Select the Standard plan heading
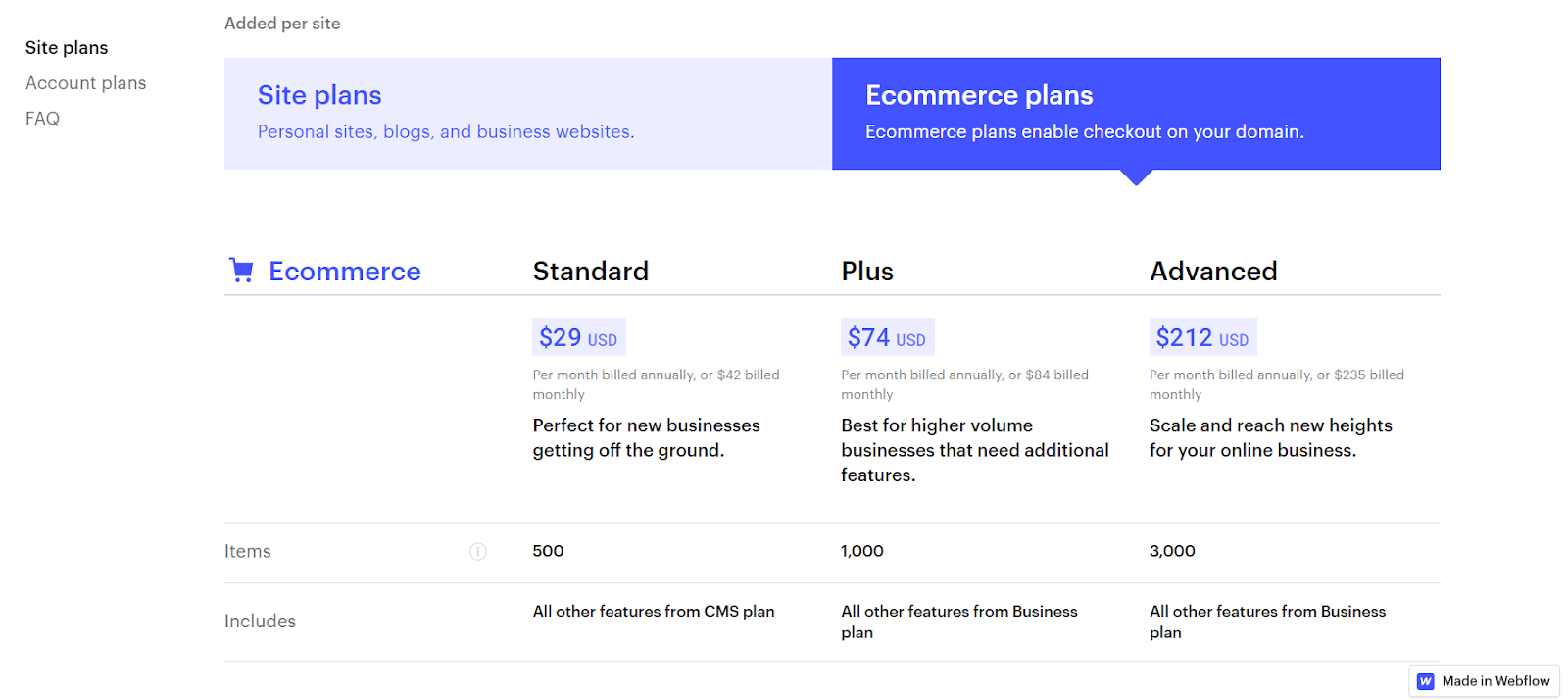 click(x=591, y=272)
